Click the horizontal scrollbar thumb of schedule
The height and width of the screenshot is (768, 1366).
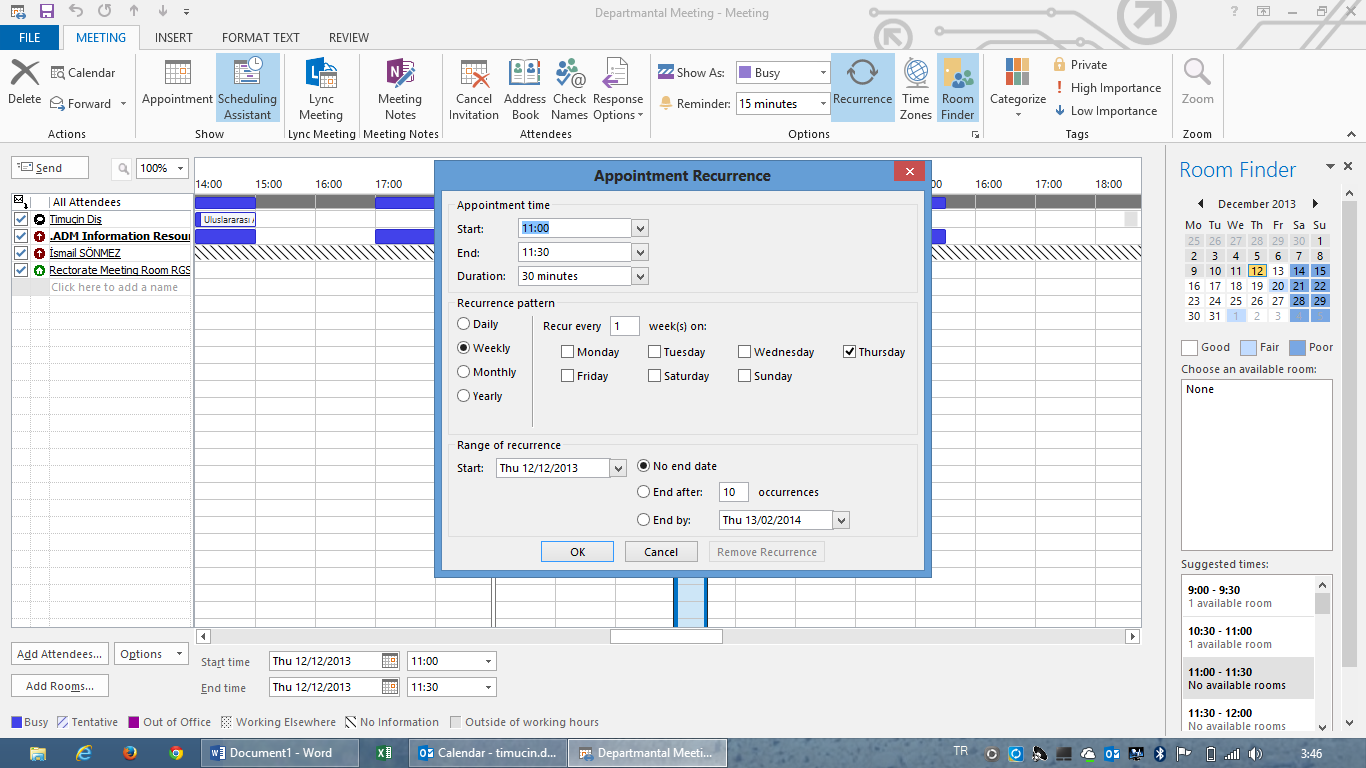pos(666,636)
